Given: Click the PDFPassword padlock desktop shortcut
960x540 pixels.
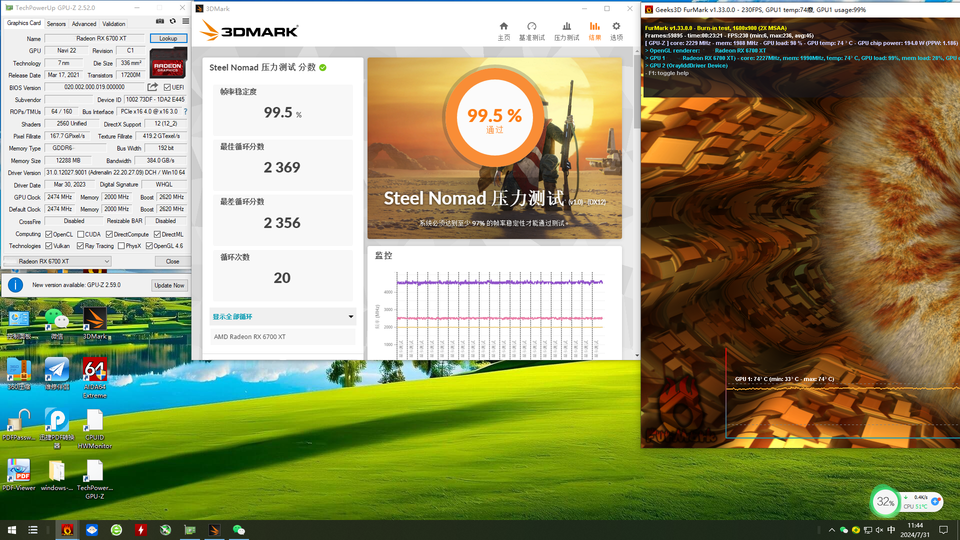Looking at the screenshot, I should [19, 424].
